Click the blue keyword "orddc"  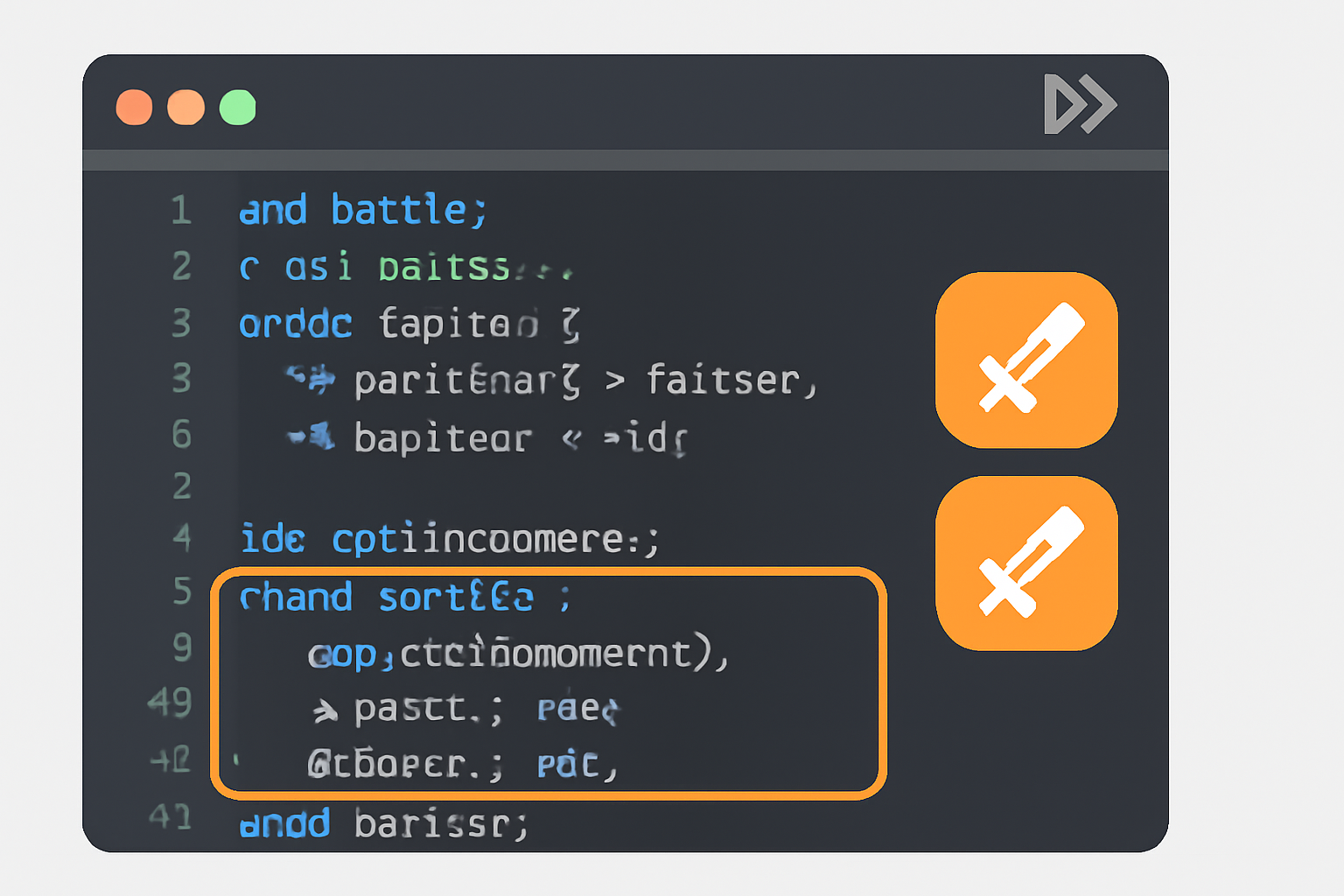coord(295,324)
